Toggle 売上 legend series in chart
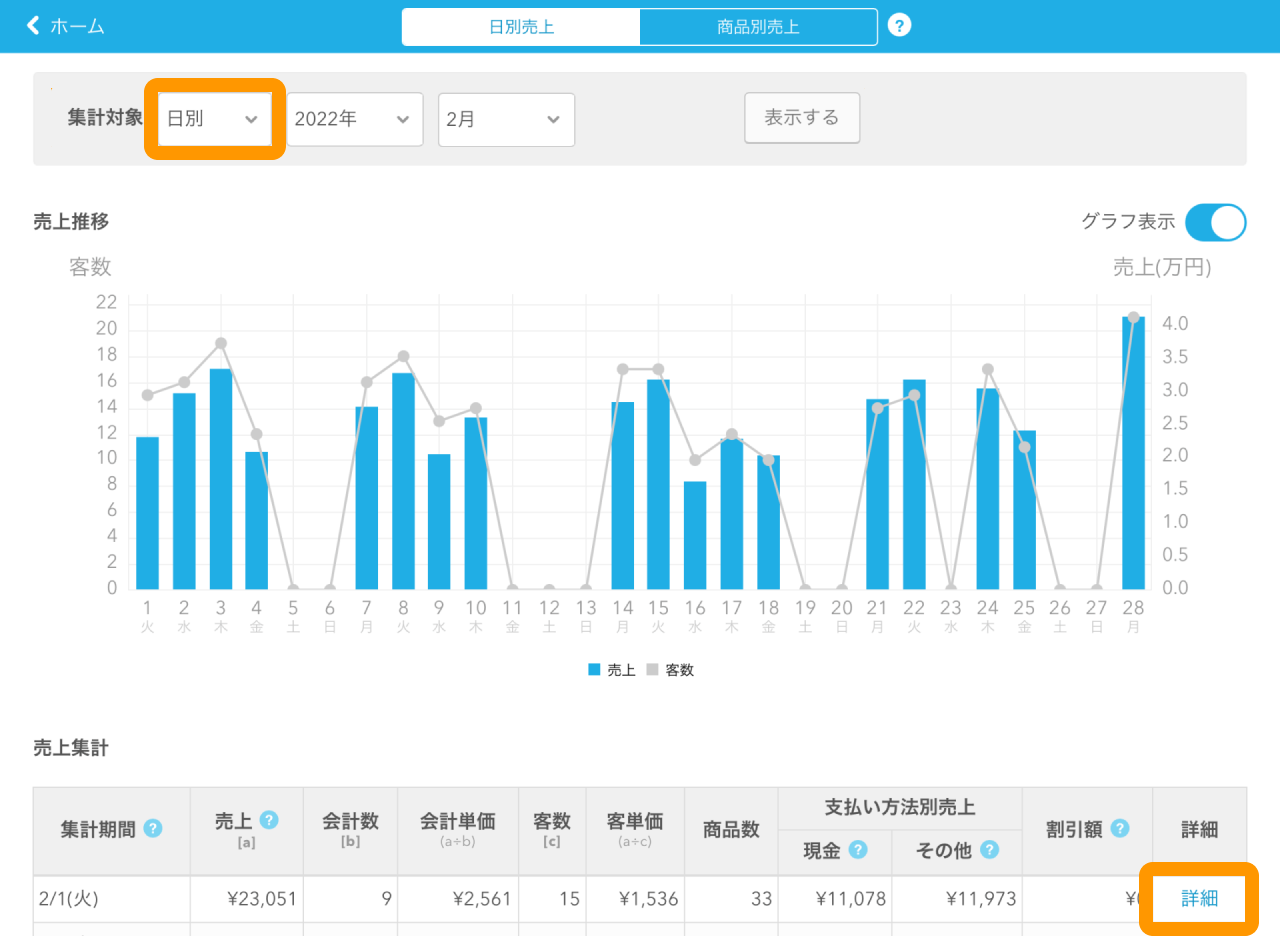Image resolution: width=1280 pixels, height=936 pixels. (x=612, y=670)
